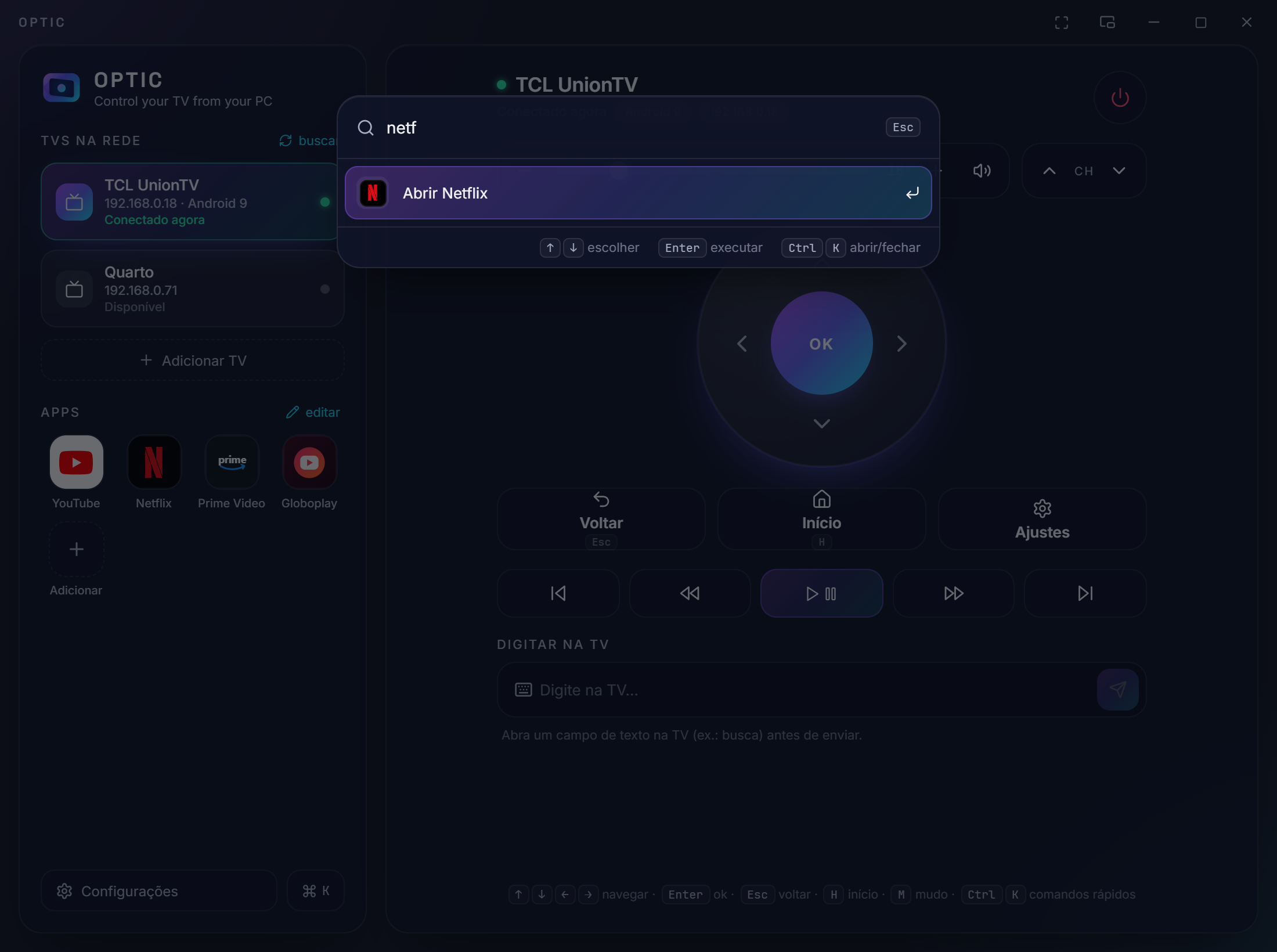Enter fullscreen mode from title bar
This screenshot has height=952, width=1277.
[1061, 22]
